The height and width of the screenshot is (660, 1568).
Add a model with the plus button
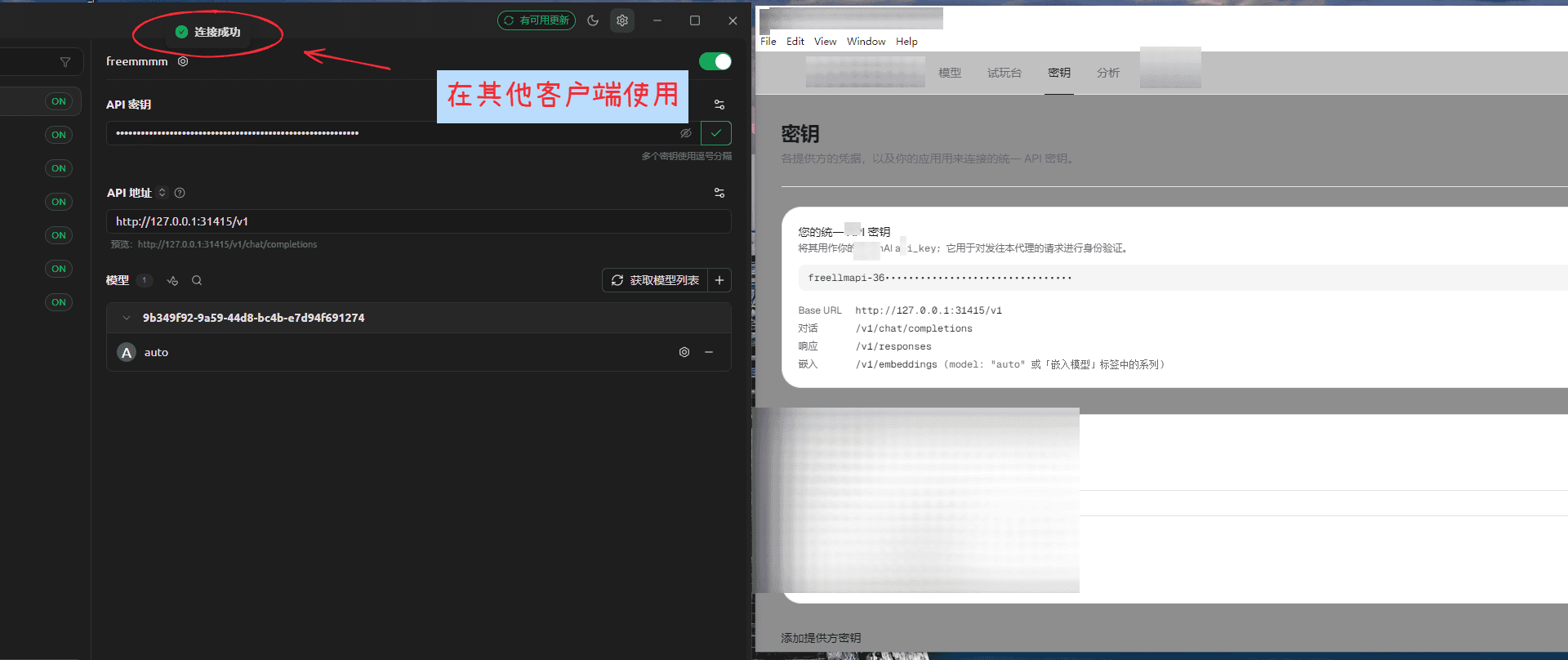[x=719, y=280]
